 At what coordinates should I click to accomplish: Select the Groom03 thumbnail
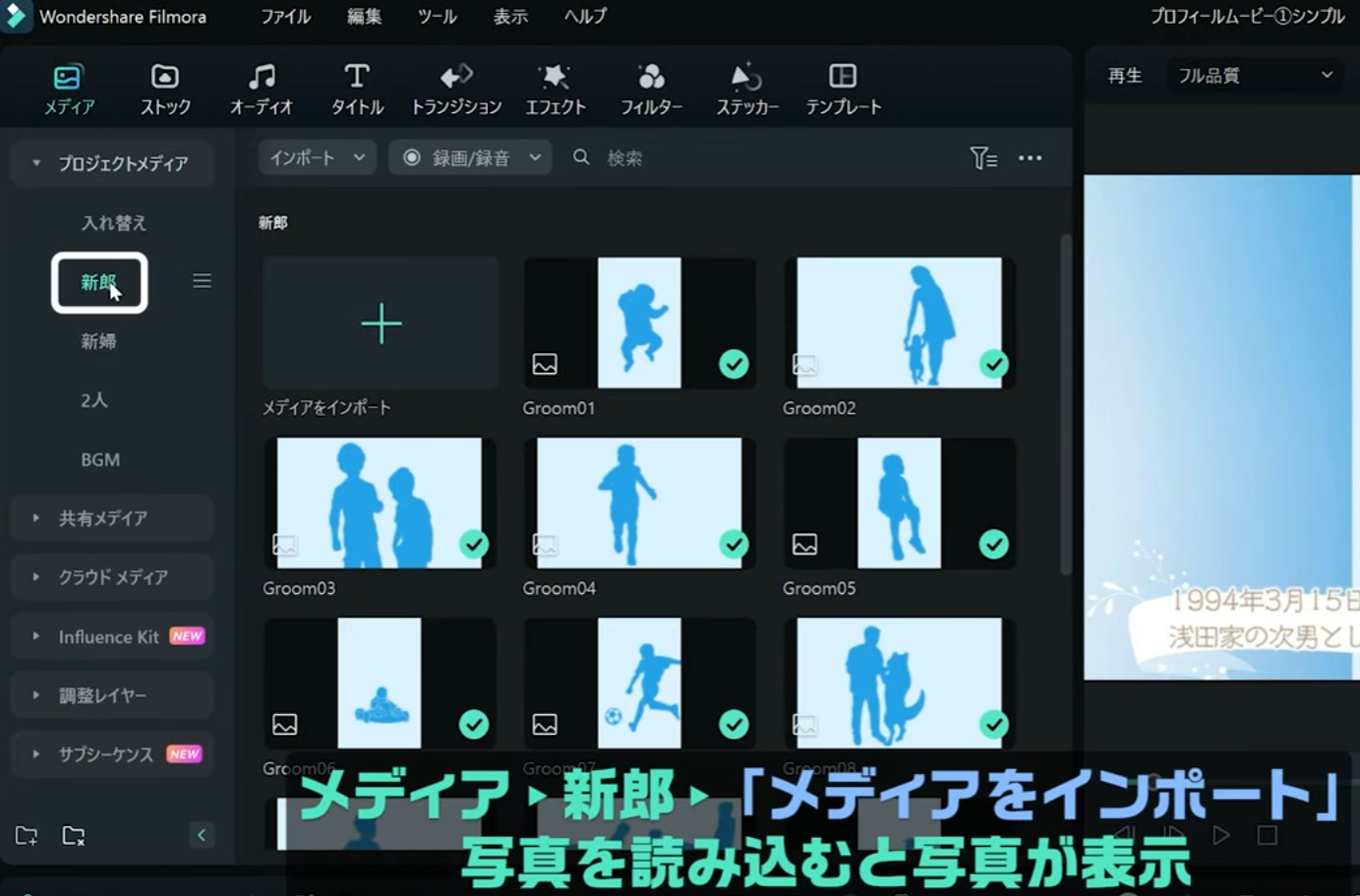(x=380, y=503)
